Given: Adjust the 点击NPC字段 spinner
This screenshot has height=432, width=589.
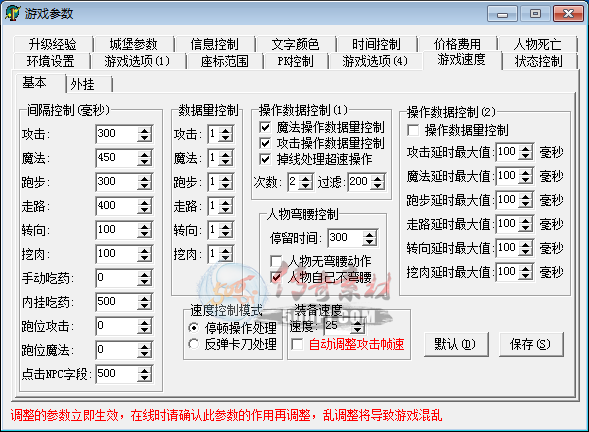Looking at the screenshot, I should (x=145, y=374).
